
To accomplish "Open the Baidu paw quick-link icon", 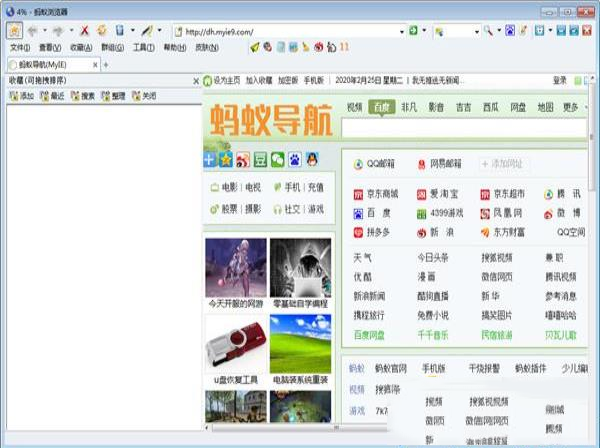I will (295, 160).
